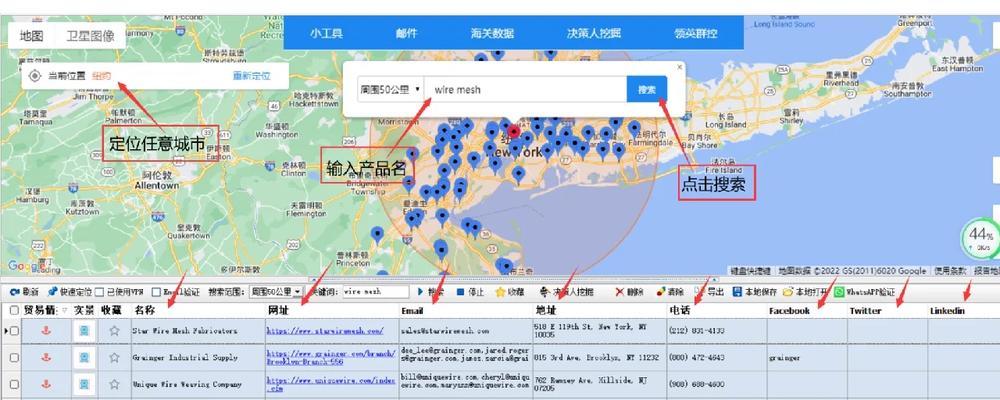Open the 邮件 menu
The image size is (1000, 400).
pyautogui.click(x=406, y=34)
